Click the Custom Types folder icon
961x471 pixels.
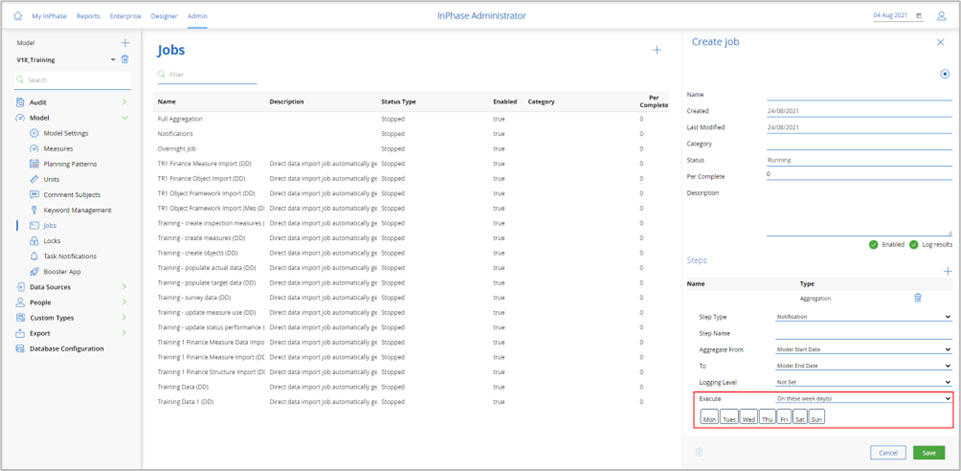(x=20, y=318)
